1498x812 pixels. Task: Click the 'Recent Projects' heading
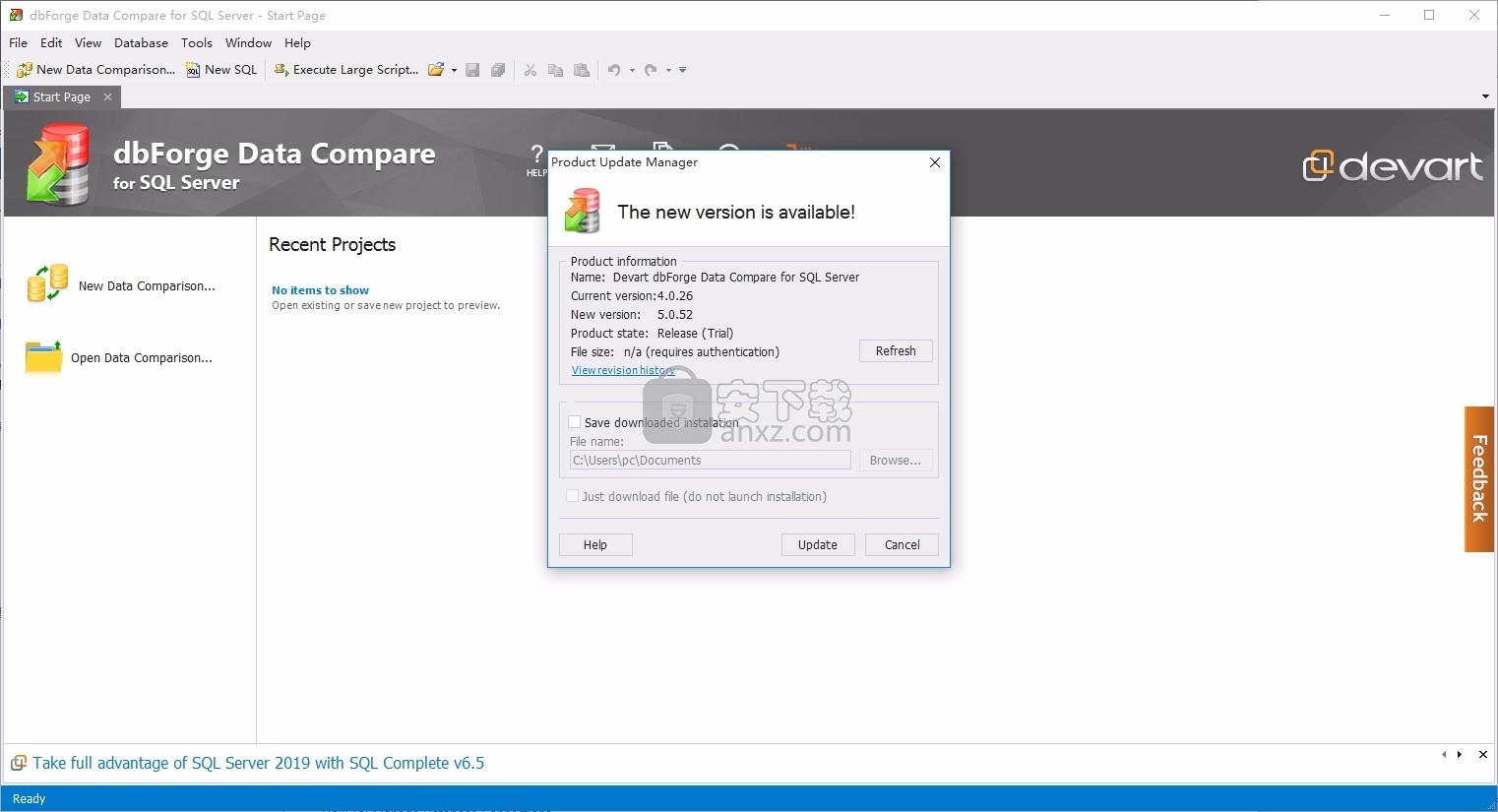pyautogui.click(x=333, y=245)
